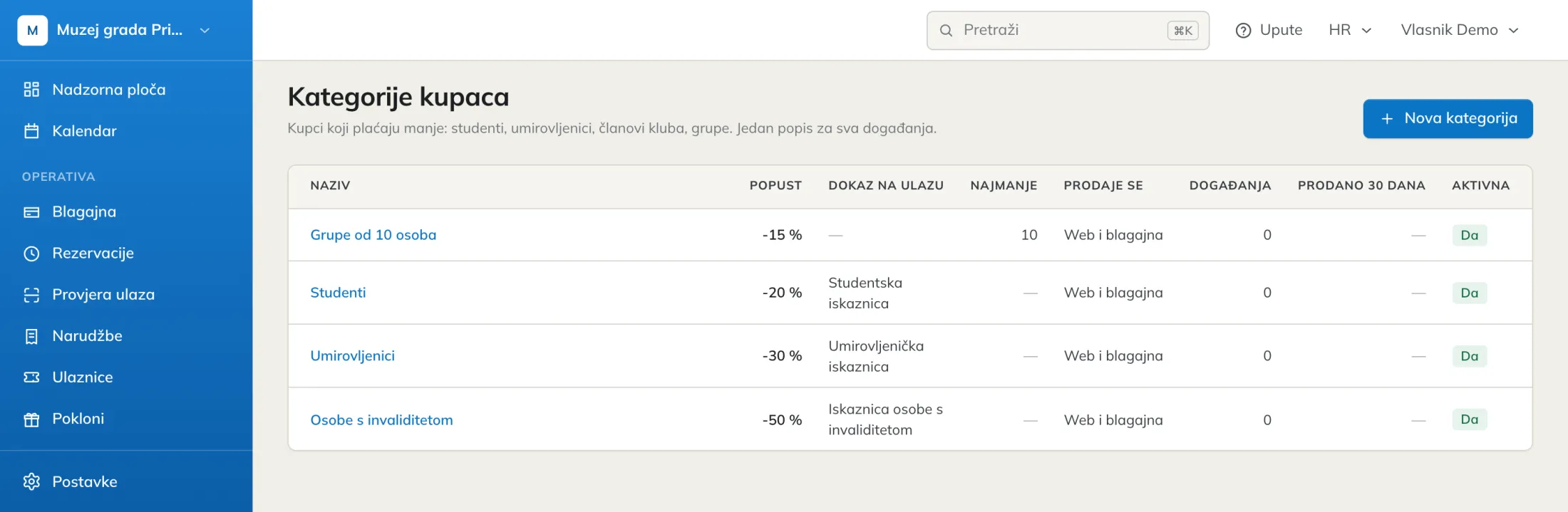Click Iskaznica osobe s invaliditetom cell
This screenshot has width=1568, height=512.
point(885,419)
